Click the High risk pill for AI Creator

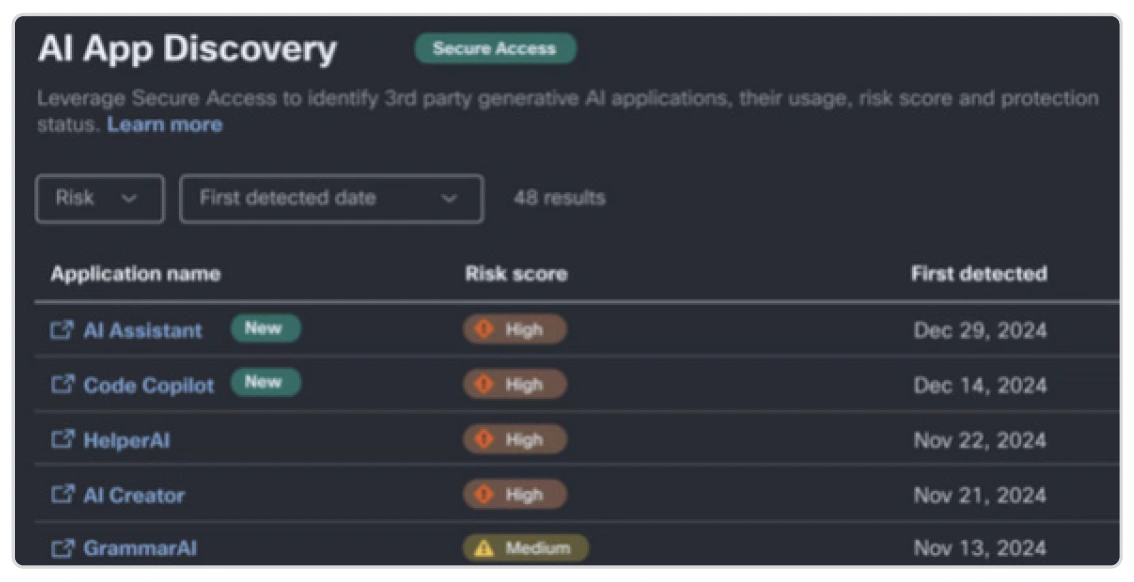514,495
